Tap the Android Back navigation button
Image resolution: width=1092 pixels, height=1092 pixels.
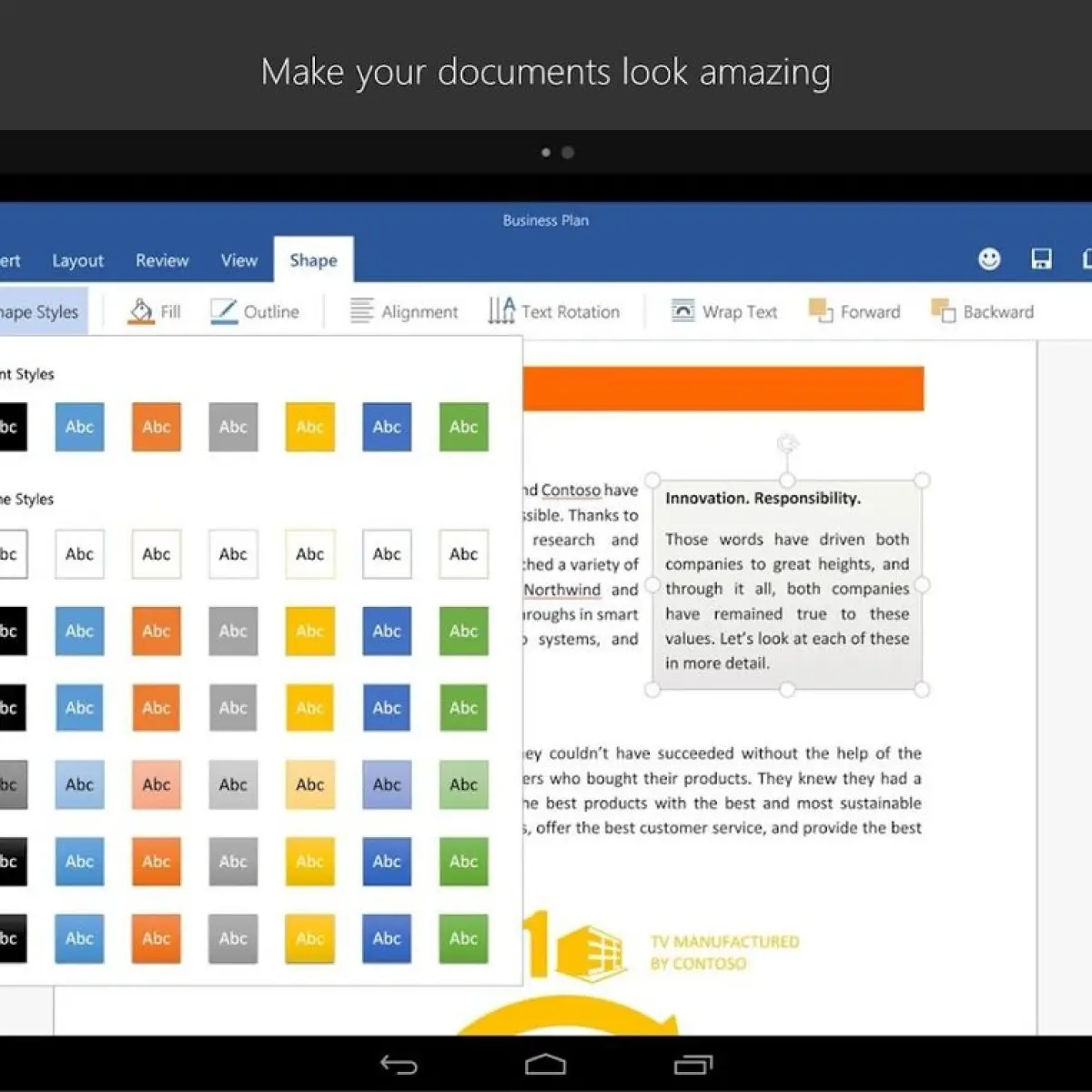pos(399,1064)
